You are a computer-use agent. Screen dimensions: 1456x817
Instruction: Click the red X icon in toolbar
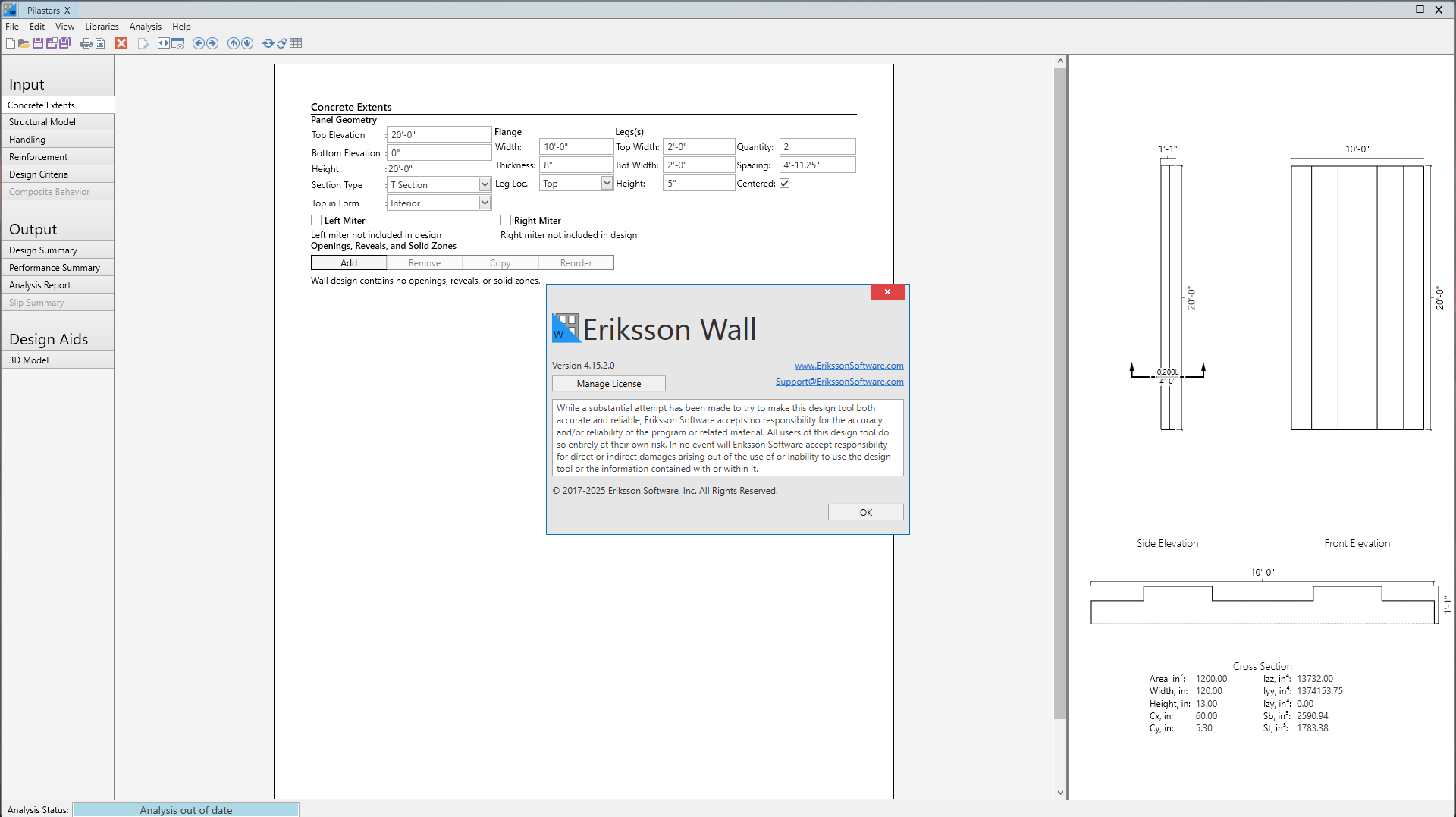121,43
